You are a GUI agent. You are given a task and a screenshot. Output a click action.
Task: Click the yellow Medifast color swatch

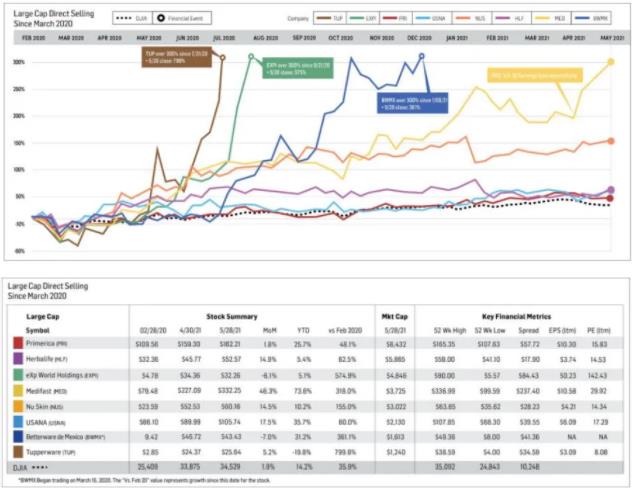18,391
